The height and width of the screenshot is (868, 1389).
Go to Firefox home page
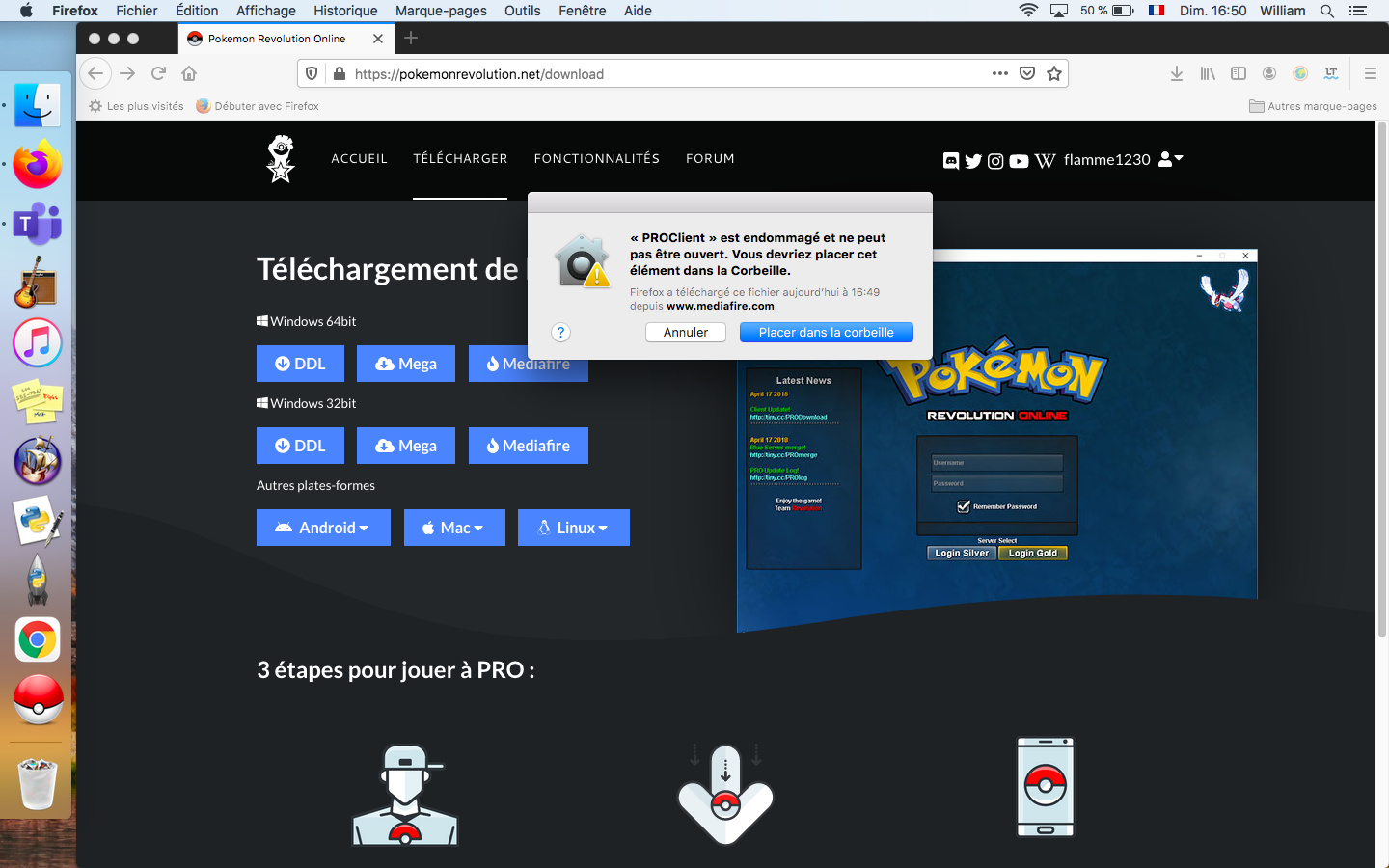point(189,73)
